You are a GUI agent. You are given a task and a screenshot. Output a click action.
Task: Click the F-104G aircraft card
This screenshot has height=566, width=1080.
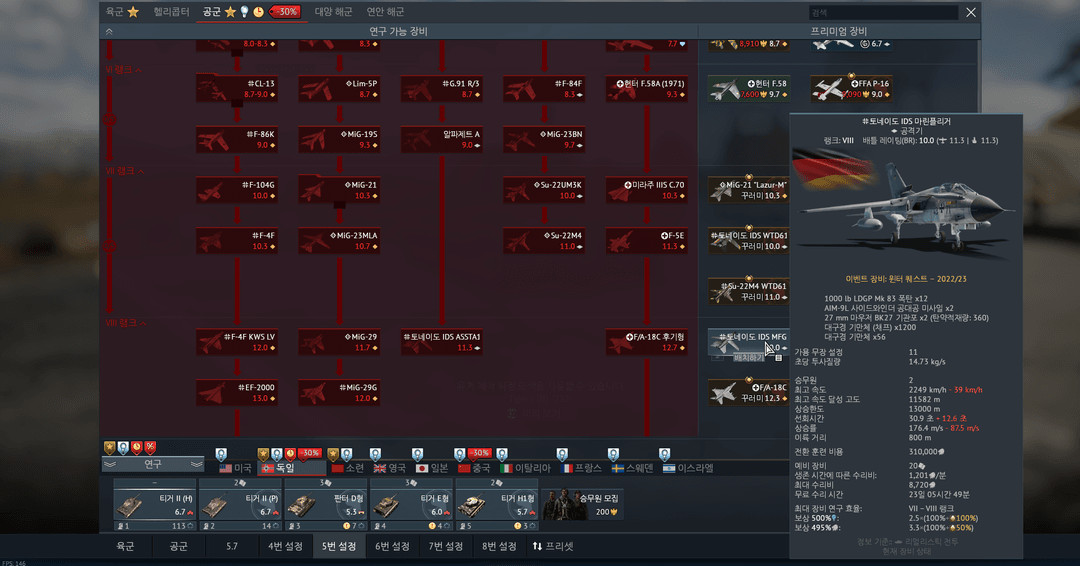[x=236, y=190]
